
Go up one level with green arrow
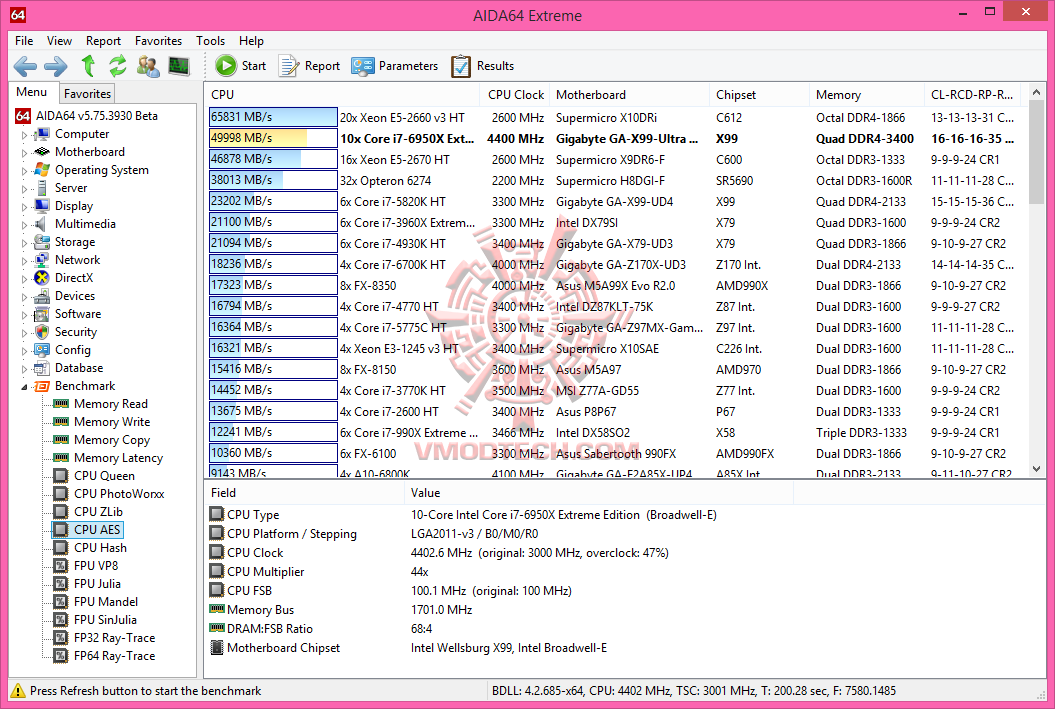[88, 66]
